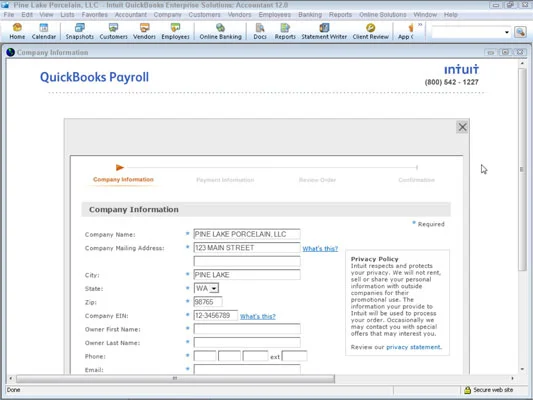Click the phone ext field
This screenshot has width=533, height=400.
point(294,356)
